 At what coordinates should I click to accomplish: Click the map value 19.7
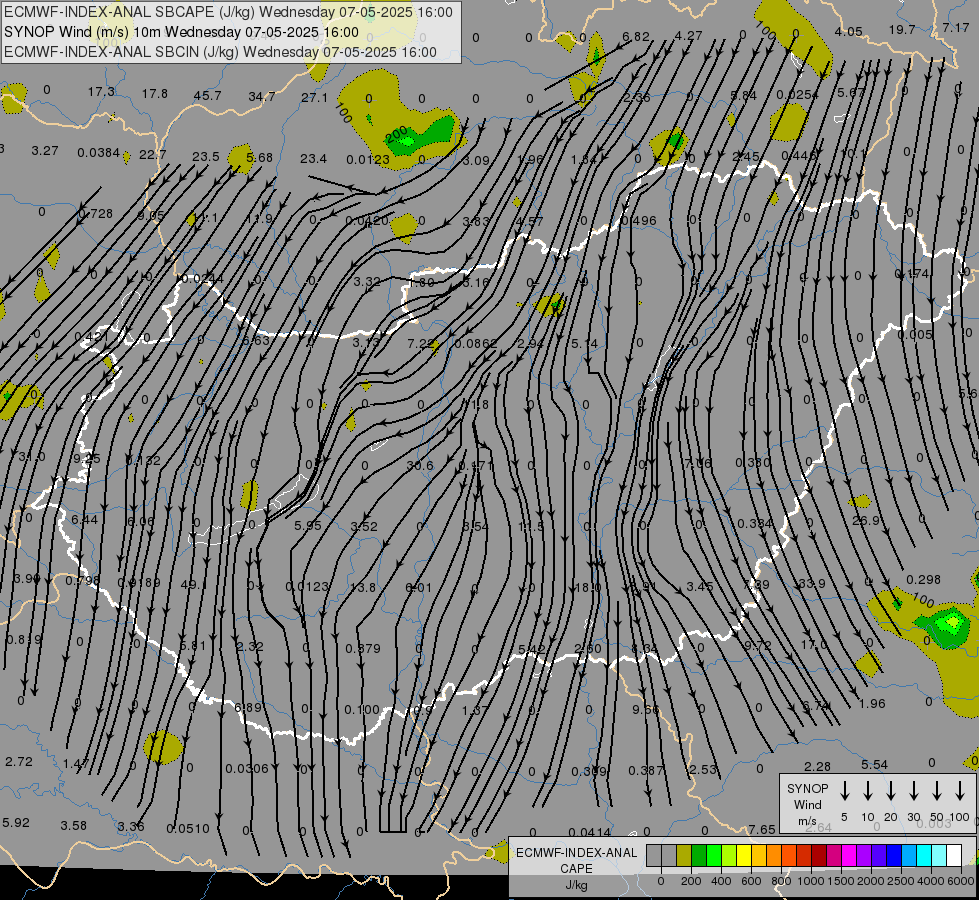click(x=902, y=30)
